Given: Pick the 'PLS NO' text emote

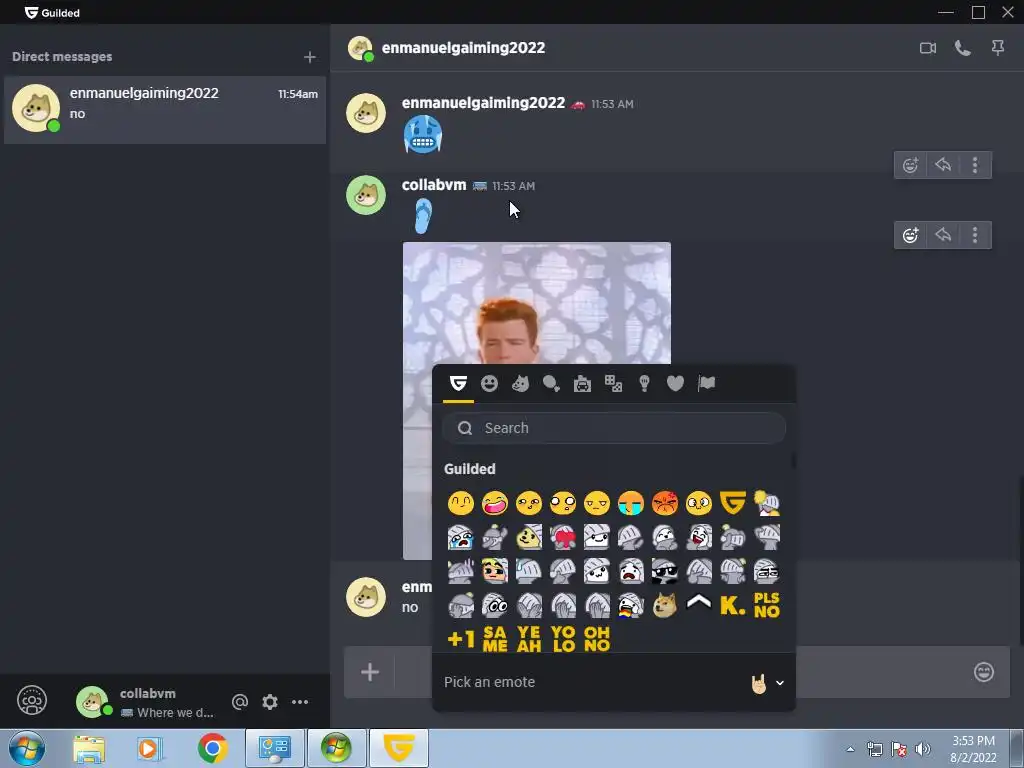Looking at the screenshot, I should (x=767, y=605).
